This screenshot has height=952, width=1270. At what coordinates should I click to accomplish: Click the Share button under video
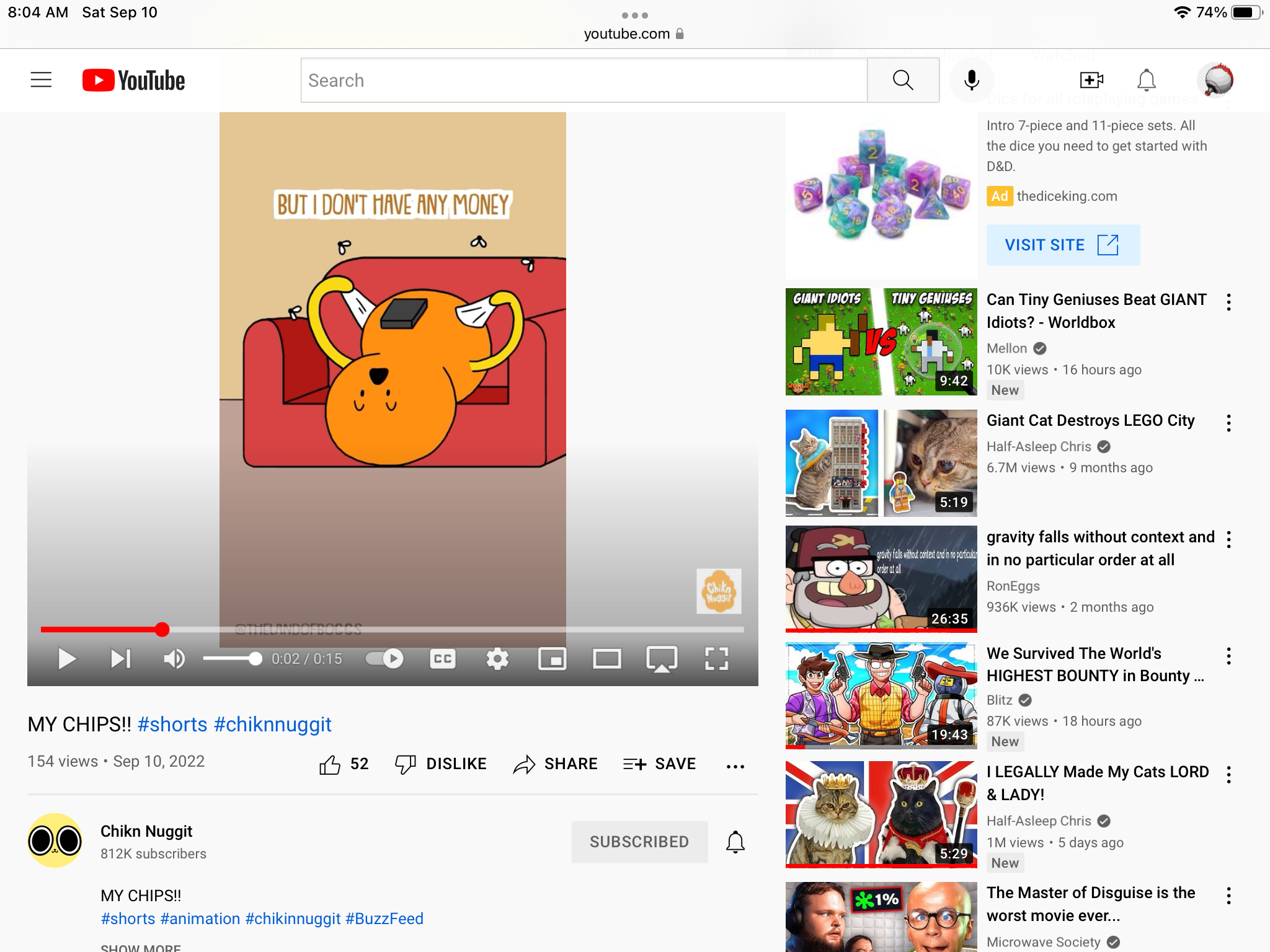[x=556, y=764]
